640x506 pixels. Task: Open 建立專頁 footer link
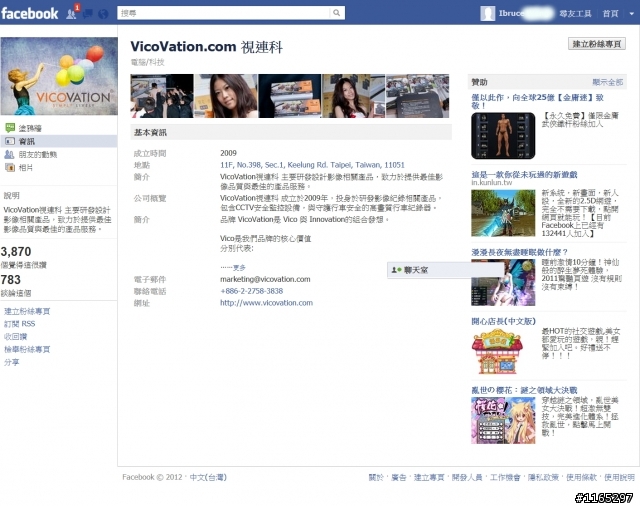click(429, 477)
